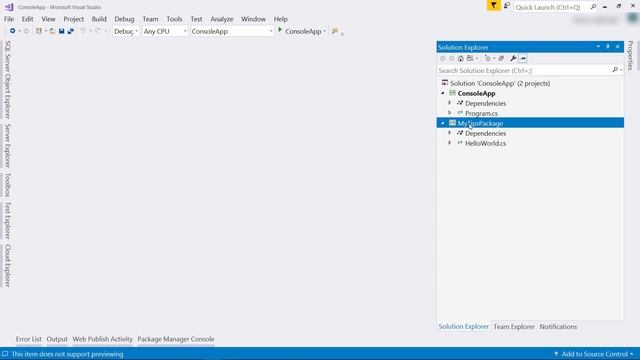Click the Find in Files toolbar icon
Image resolution: width=640 pixels, height=360 pixels.
(x=335, y=31)
